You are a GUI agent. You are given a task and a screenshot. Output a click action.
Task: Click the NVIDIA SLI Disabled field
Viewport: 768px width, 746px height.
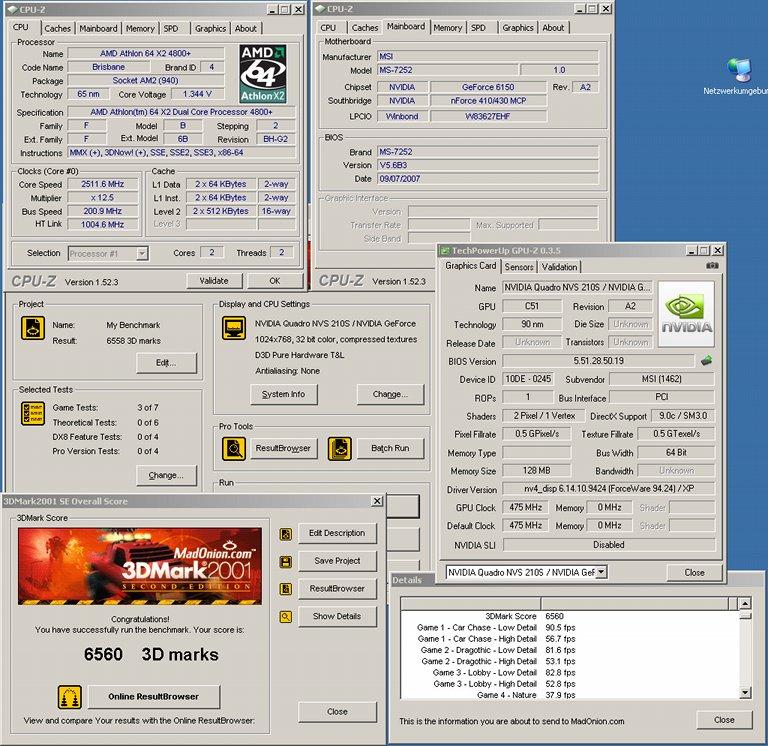click(608, 545)
